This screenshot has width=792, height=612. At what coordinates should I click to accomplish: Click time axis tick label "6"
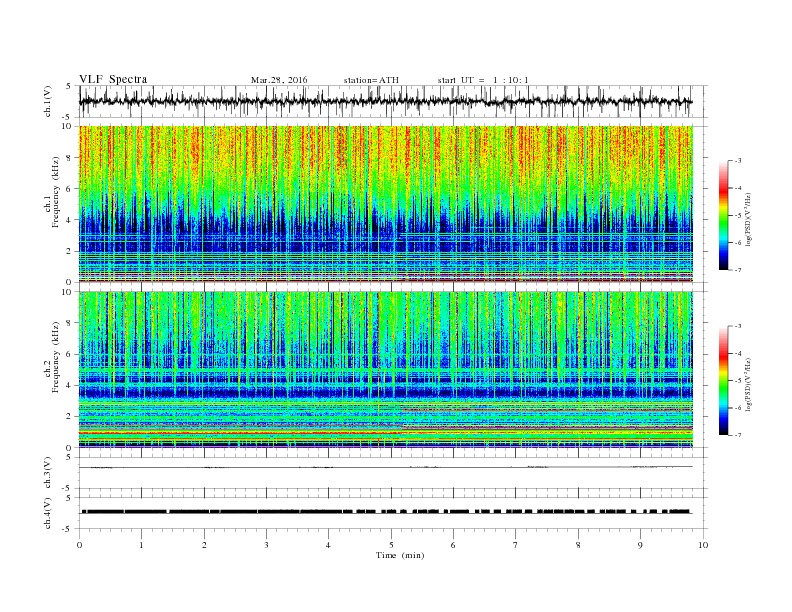pyautogui.click(x=453, y=545)
